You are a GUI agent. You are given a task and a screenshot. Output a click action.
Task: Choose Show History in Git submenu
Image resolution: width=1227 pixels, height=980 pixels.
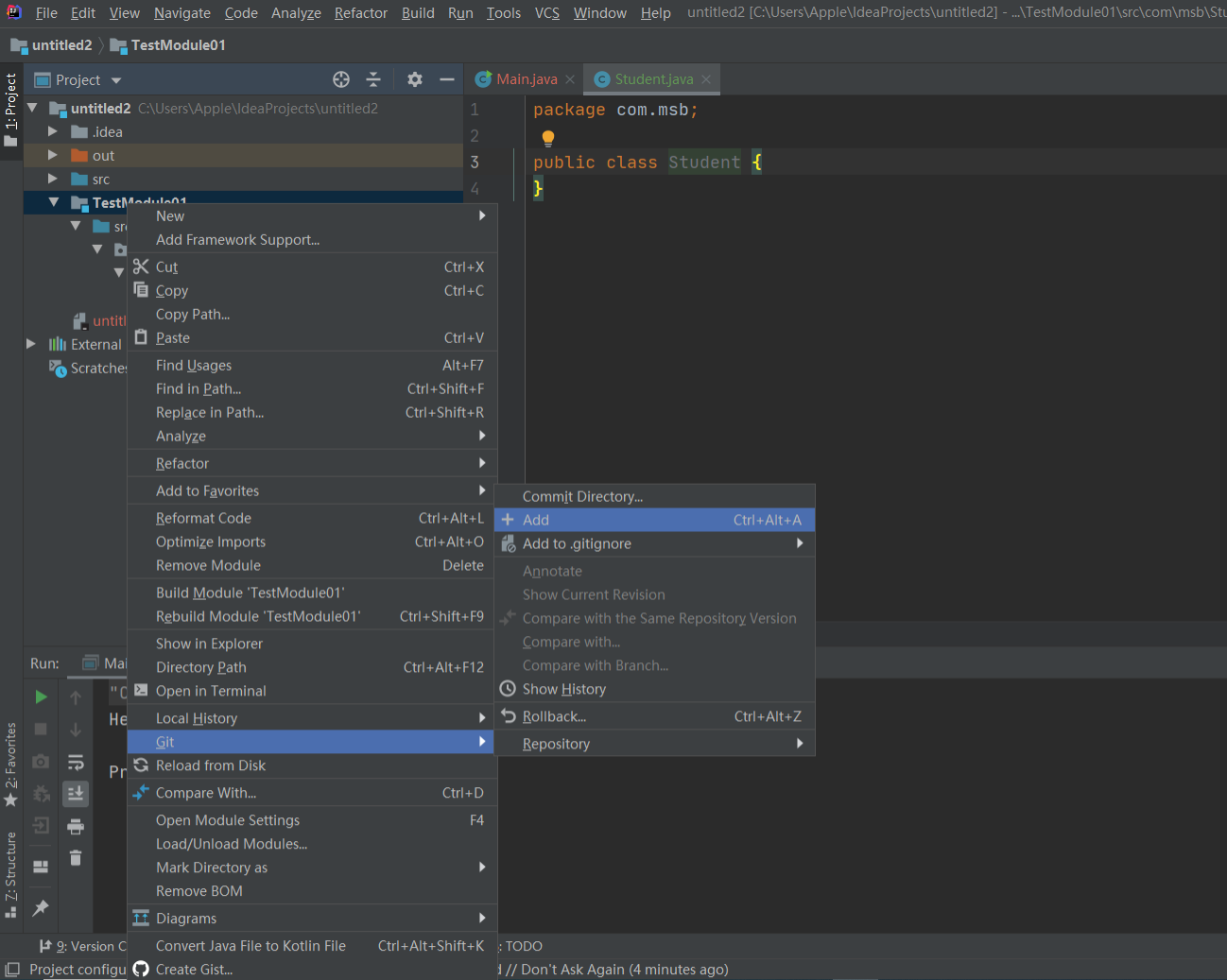pos(655,689)
